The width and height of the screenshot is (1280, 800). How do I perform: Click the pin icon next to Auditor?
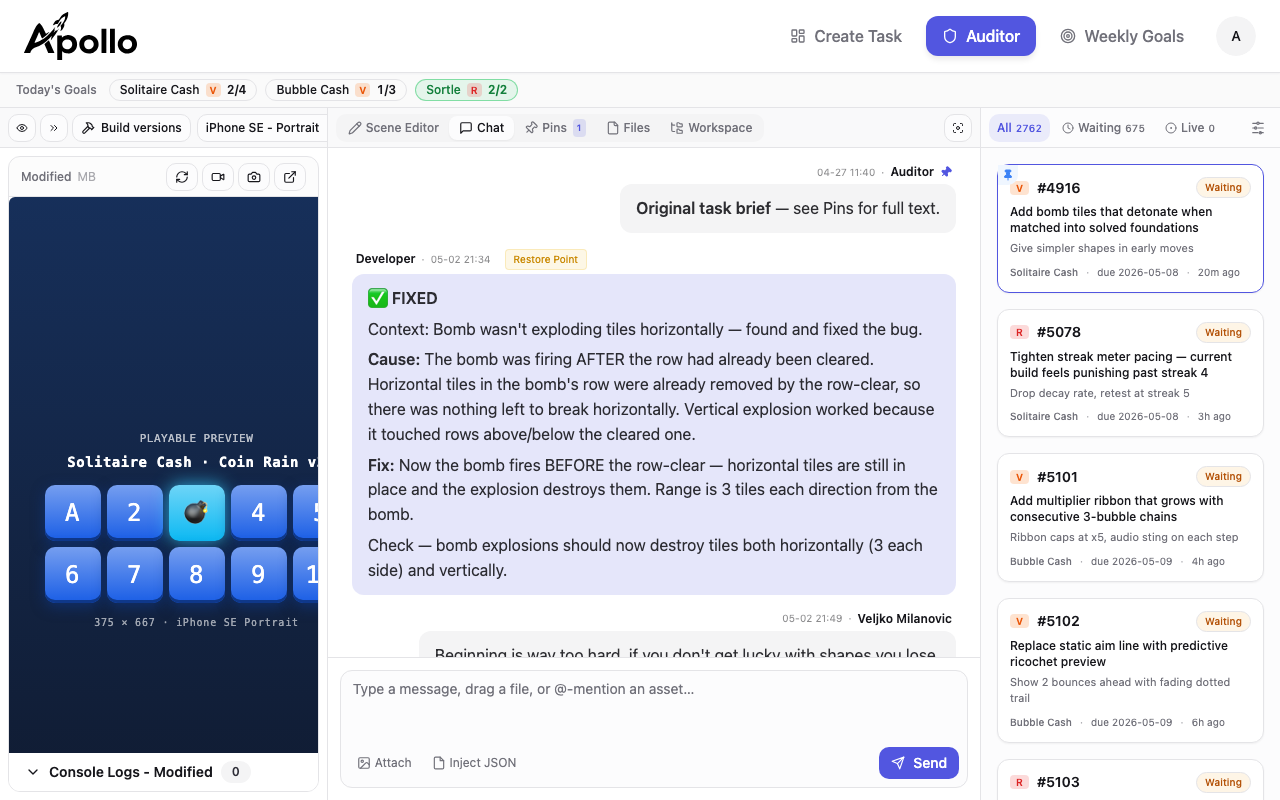tap(947, 172)
